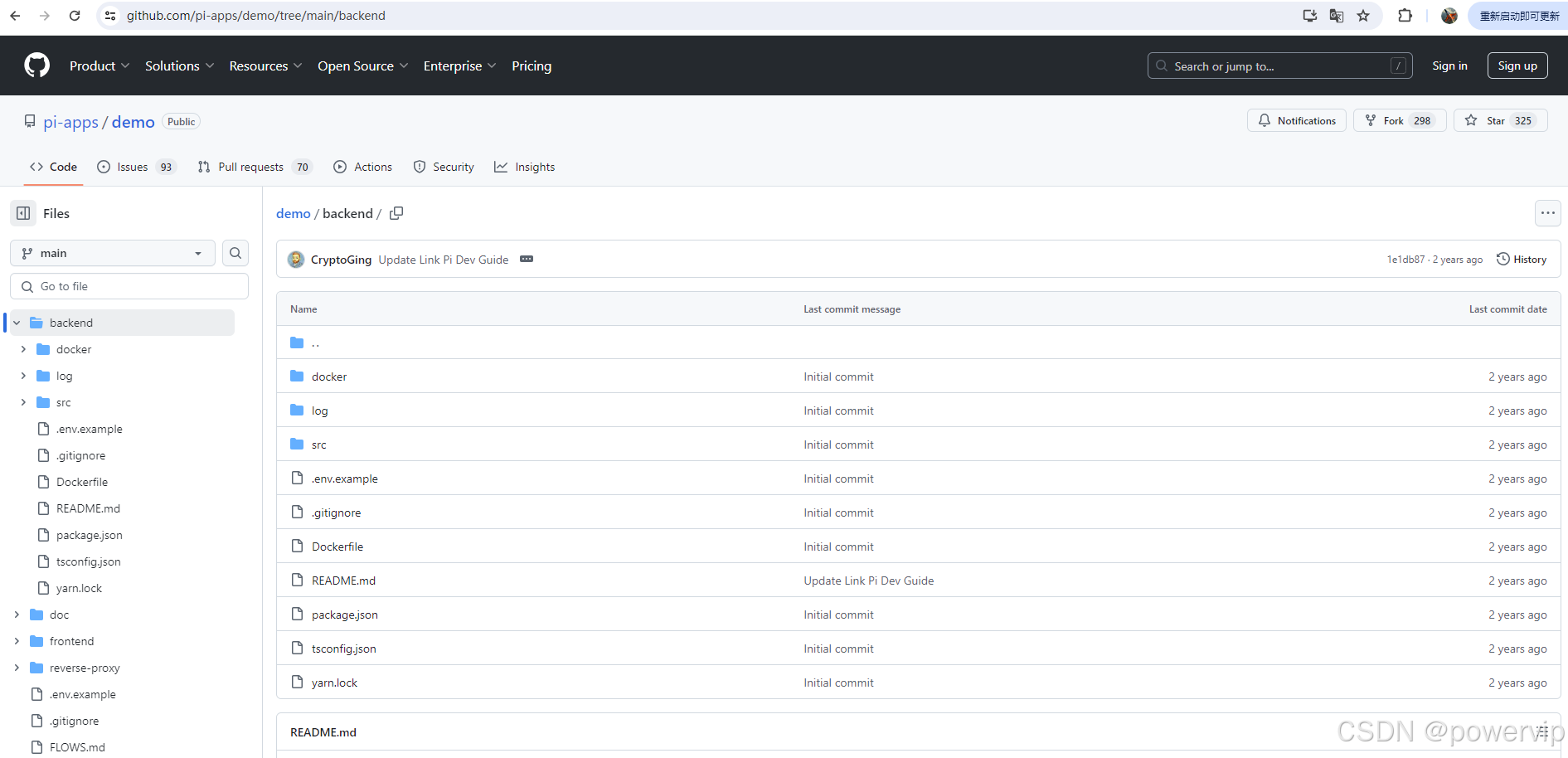Expand the doc folder in the tree
The image size is (1568, 758).
click(x=17, y=615)
